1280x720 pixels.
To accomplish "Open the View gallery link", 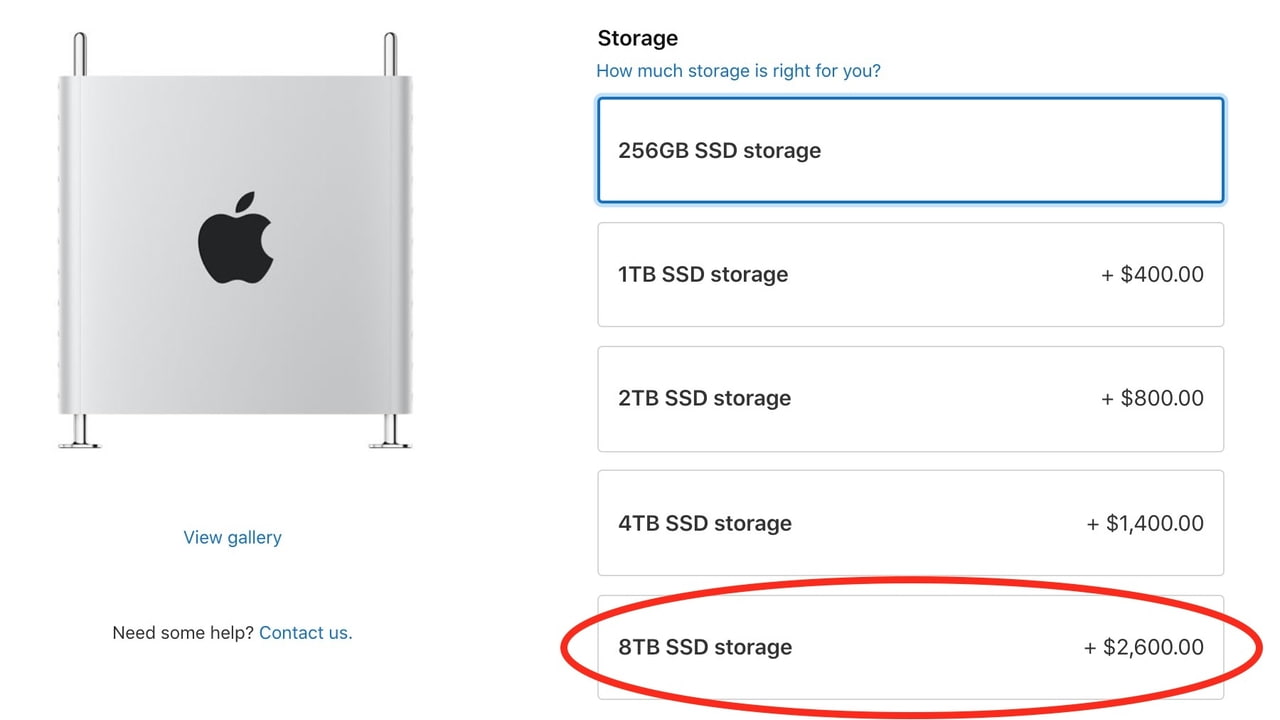I will tap(233, 537).
